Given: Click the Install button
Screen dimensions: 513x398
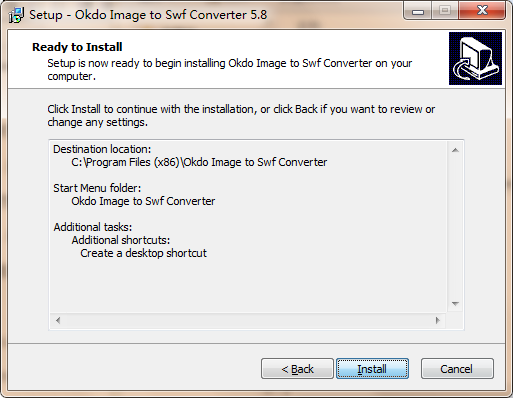Looking at the screenshot, I should tap(372, 369).
